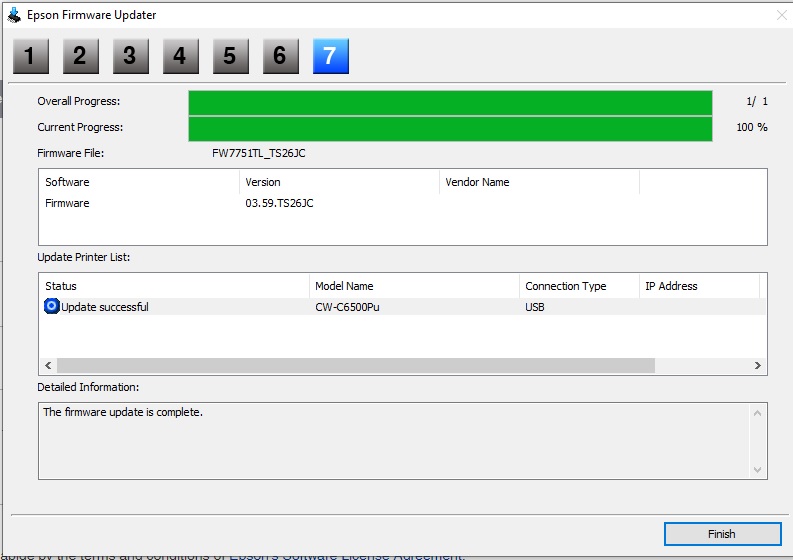Select step 2 indicator icon
This screenshot has height=560, width=793.
(81, 56)
